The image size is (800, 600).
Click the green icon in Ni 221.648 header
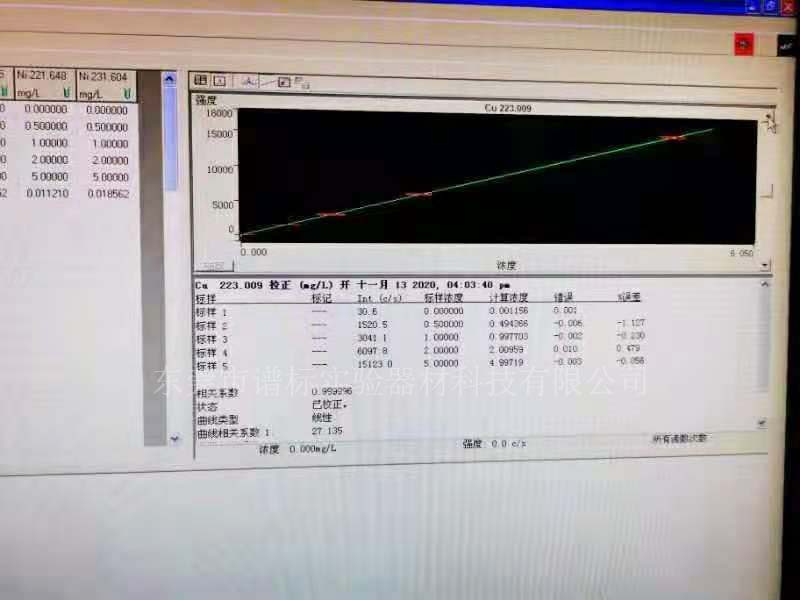[65, 92]
